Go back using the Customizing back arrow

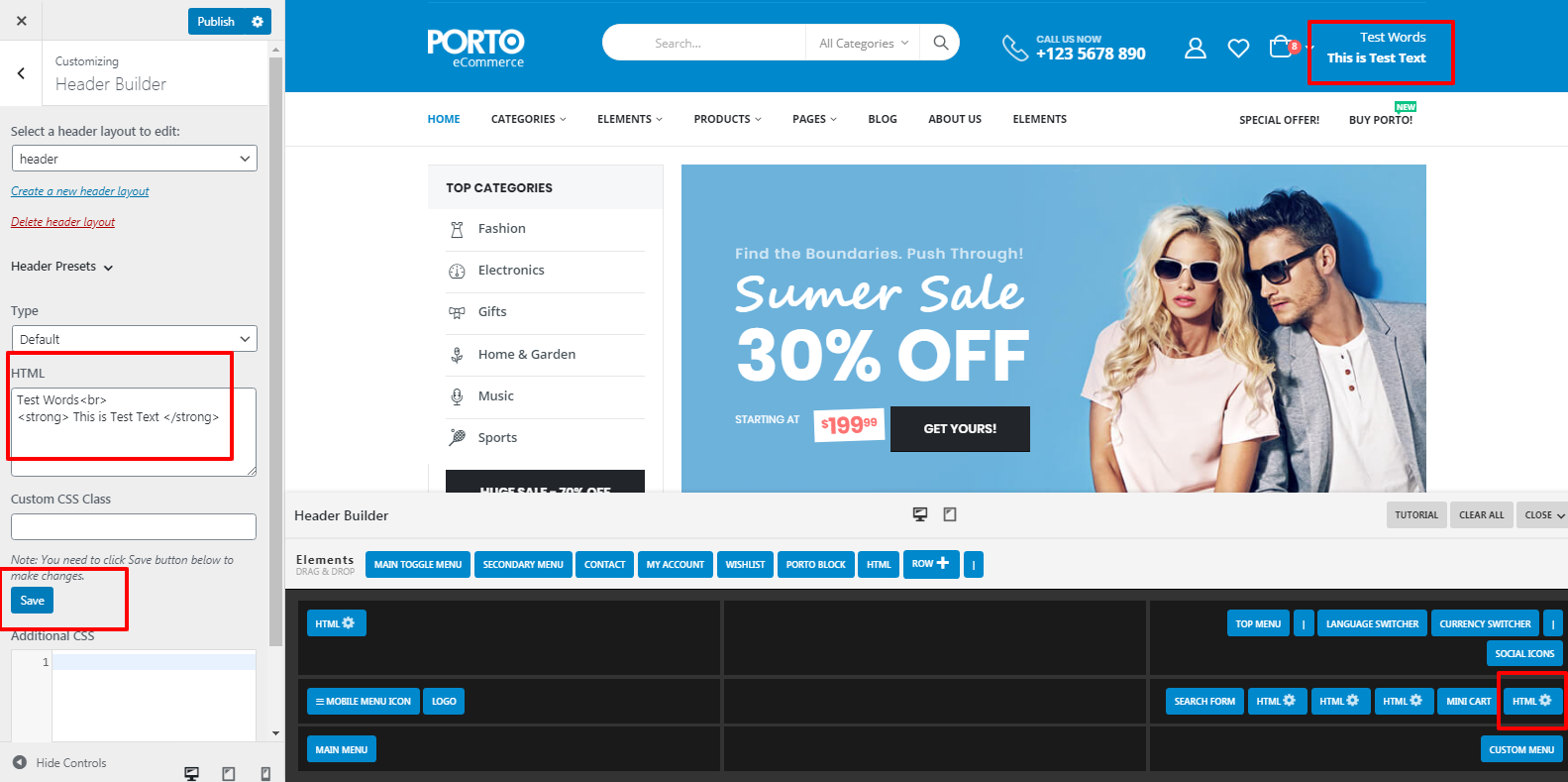tap(21, 73)
